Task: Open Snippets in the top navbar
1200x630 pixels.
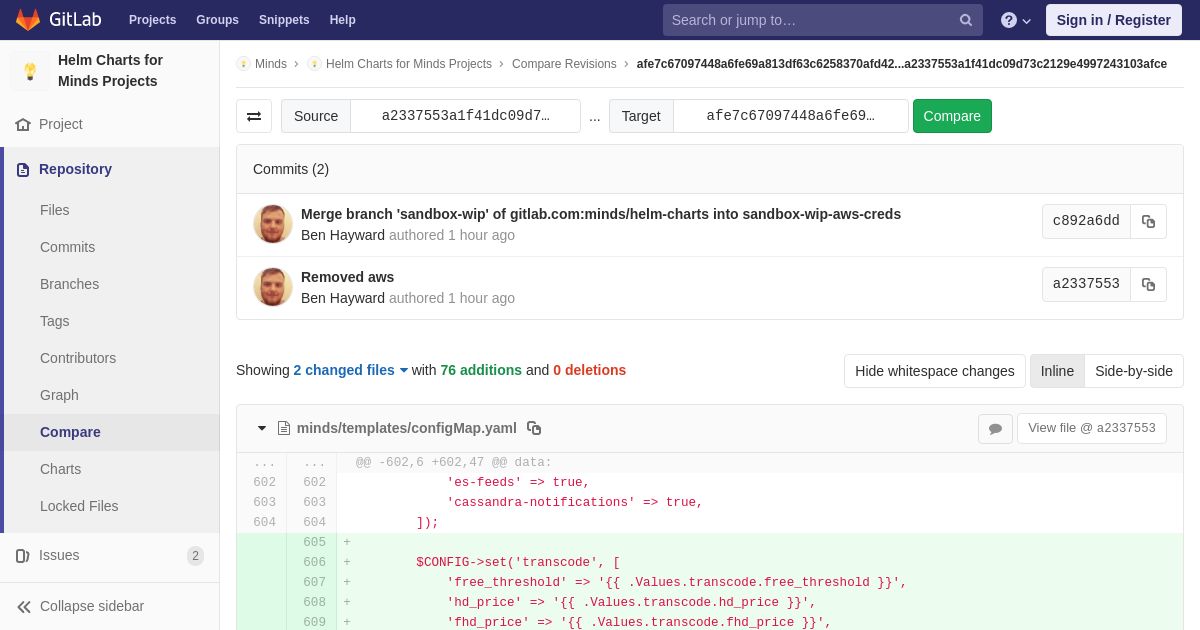Action: coord(284,20)
